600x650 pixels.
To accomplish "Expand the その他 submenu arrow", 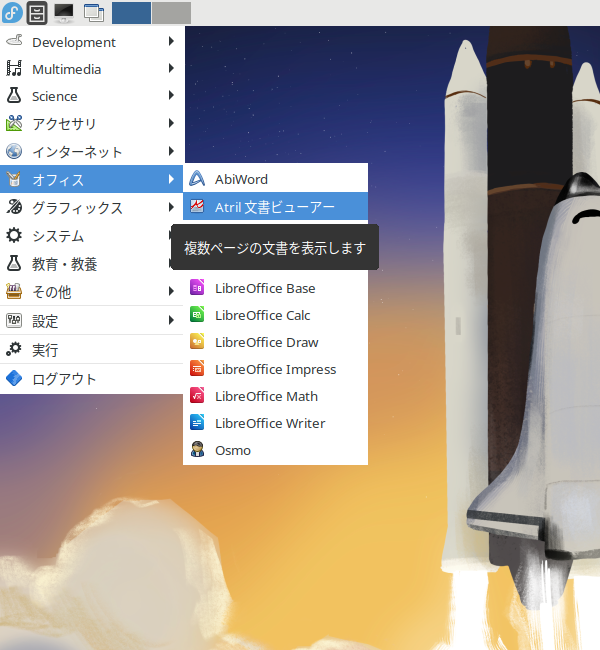I will pos(171,291).
